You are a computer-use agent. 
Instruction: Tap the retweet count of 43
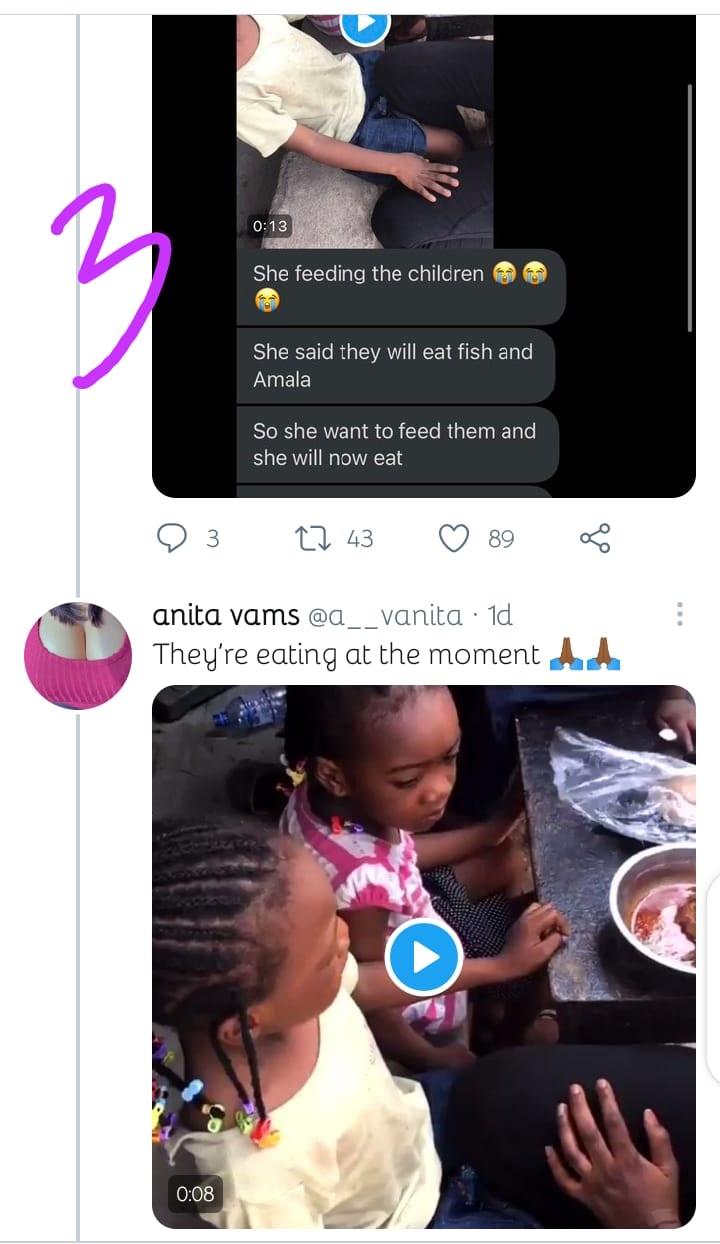[x=360, y=539]
